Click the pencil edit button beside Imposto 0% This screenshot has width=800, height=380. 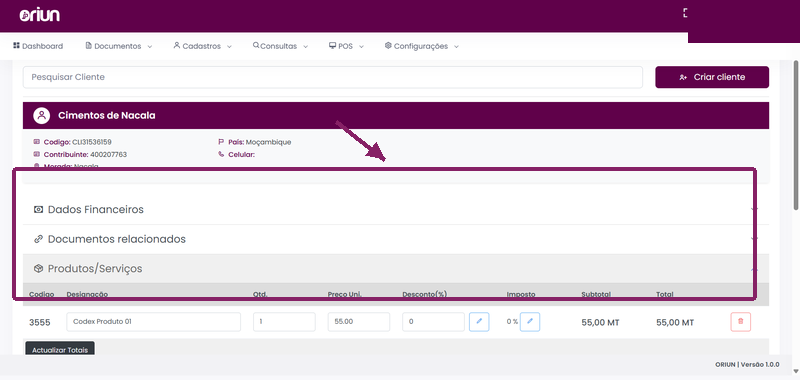530,322
